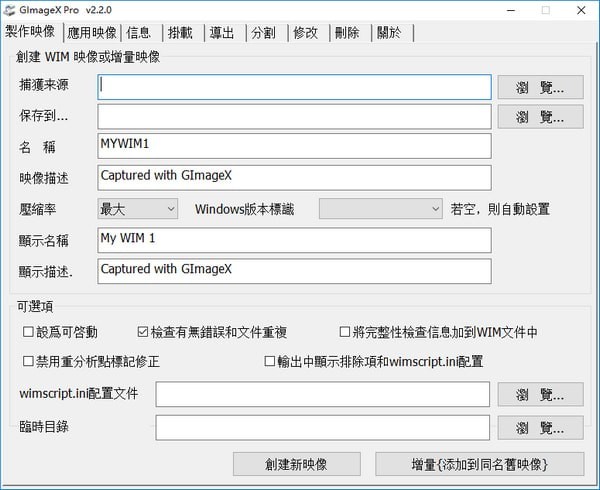Toggle 將完整性檢查信息加到WIM文件中 checkbox
Viewport: 600px width, 490px height.
pos(344,332)
